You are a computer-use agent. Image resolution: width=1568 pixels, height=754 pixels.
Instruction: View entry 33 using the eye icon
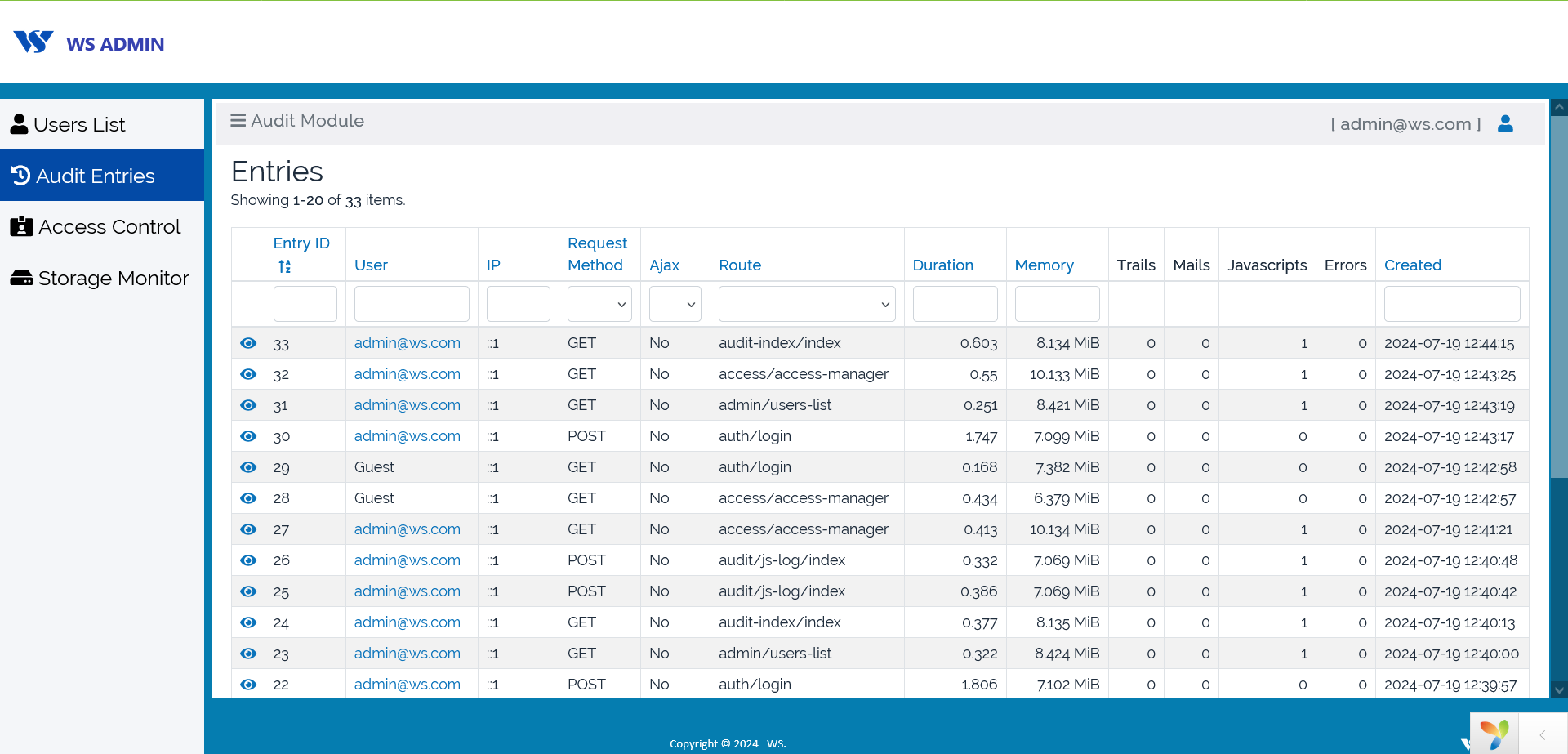click(248, 343)
